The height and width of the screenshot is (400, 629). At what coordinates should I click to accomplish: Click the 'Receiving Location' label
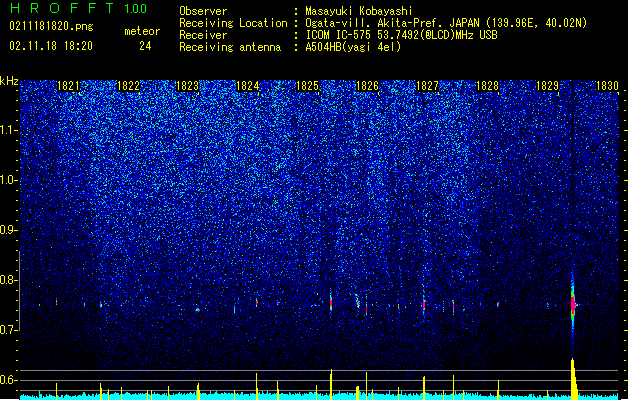click(233, 23)
